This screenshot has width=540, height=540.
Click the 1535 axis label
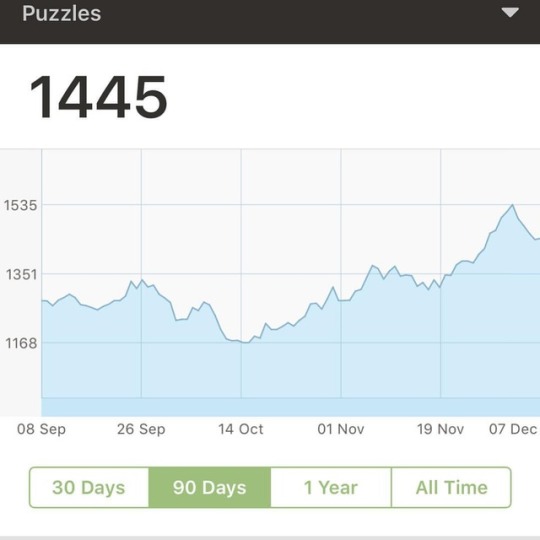(20, 205)
